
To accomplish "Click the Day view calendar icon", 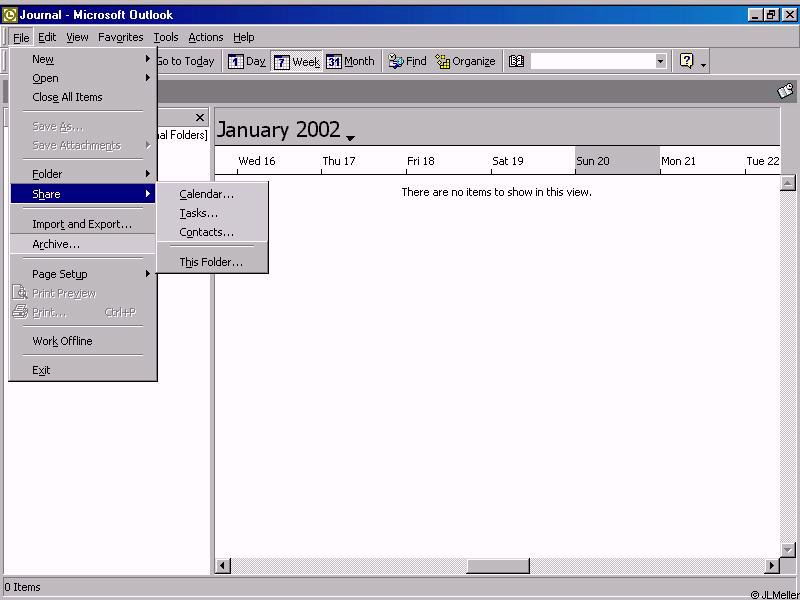I will tap(236, 62).
